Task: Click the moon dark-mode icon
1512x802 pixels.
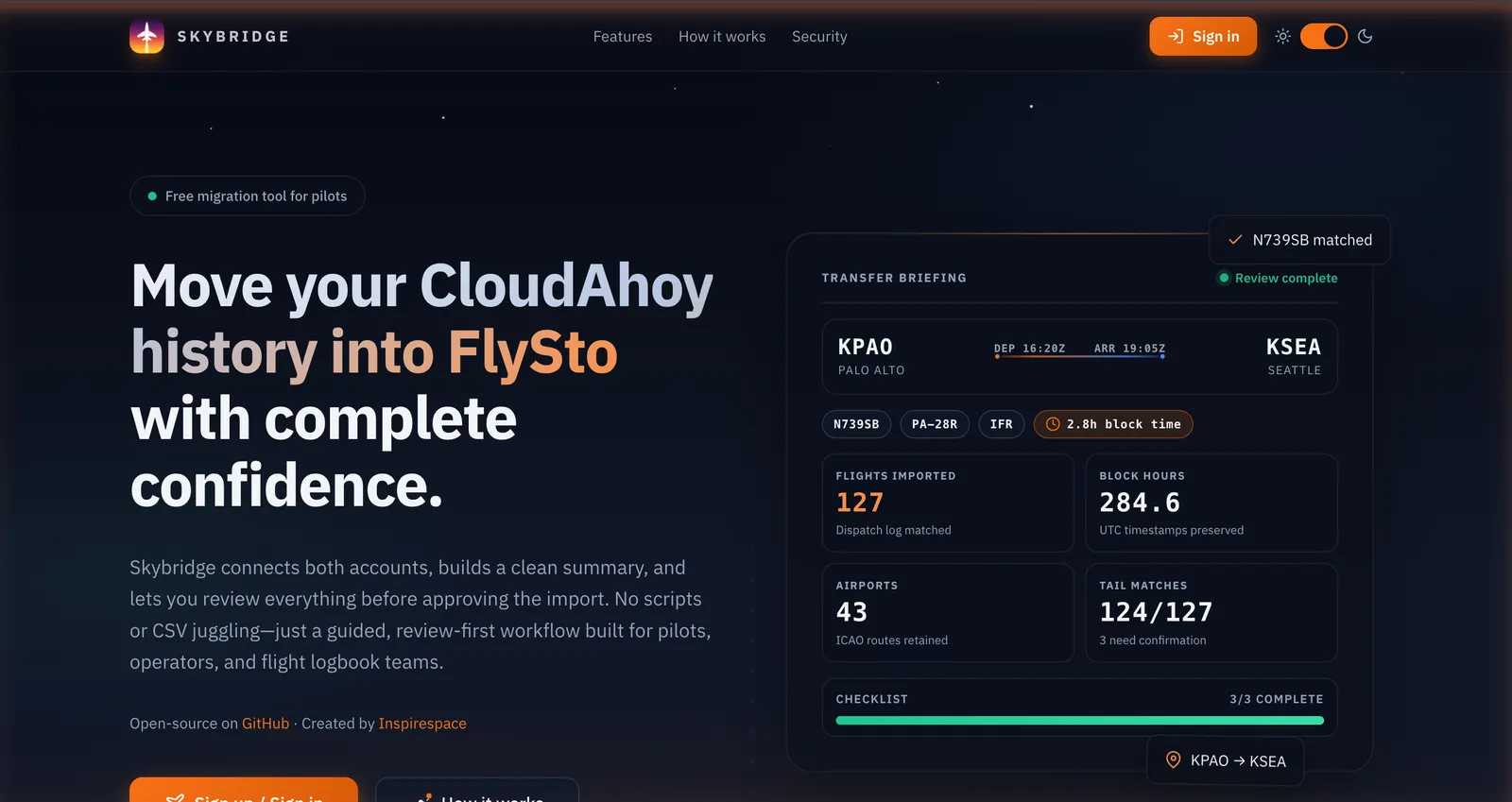Action: tap(1365, 36)
